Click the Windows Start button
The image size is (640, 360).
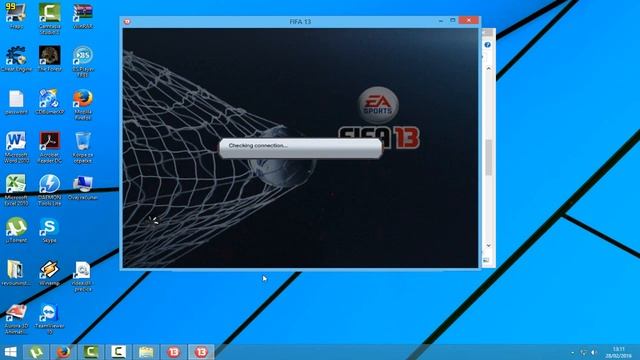coord(11,352)
